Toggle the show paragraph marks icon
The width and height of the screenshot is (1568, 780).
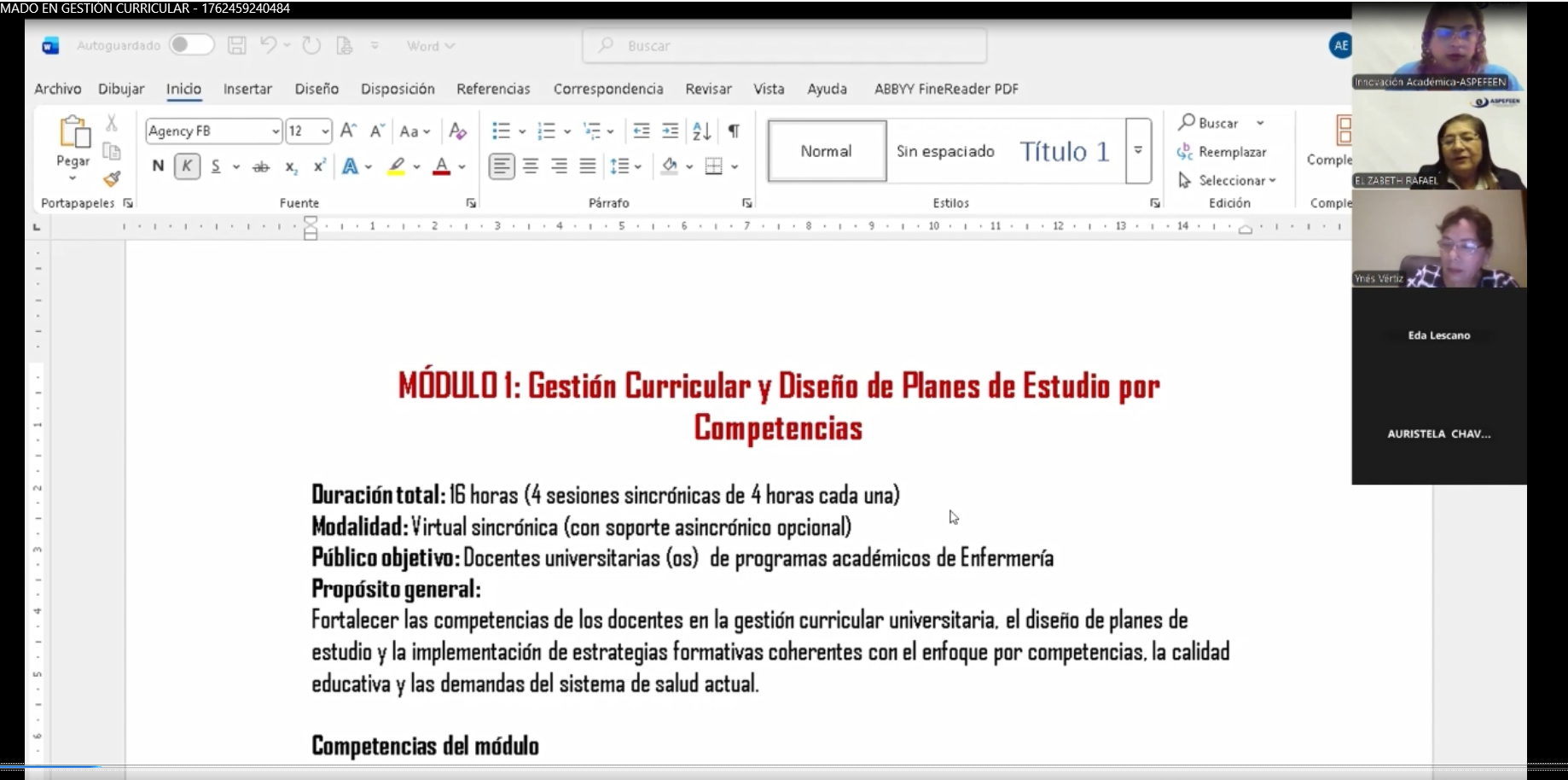coord(734,131)
